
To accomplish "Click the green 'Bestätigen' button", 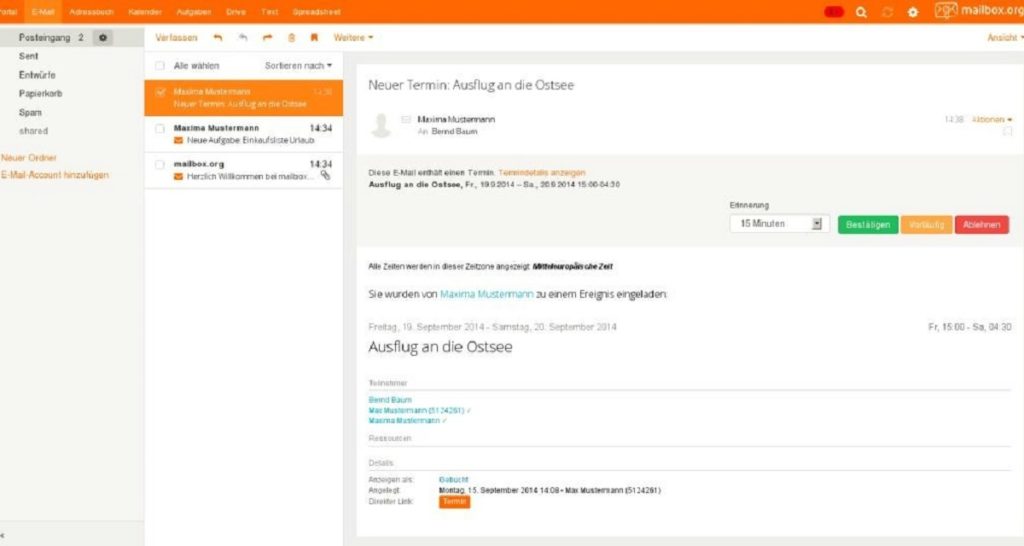I will [867, 225].
